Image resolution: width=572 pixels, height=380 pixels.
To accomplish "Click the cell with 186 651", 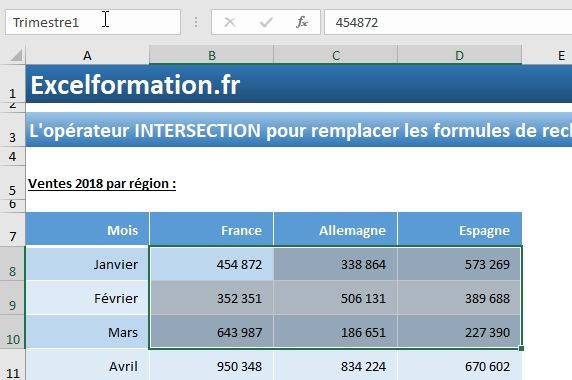I will click(x=336, y=332).
